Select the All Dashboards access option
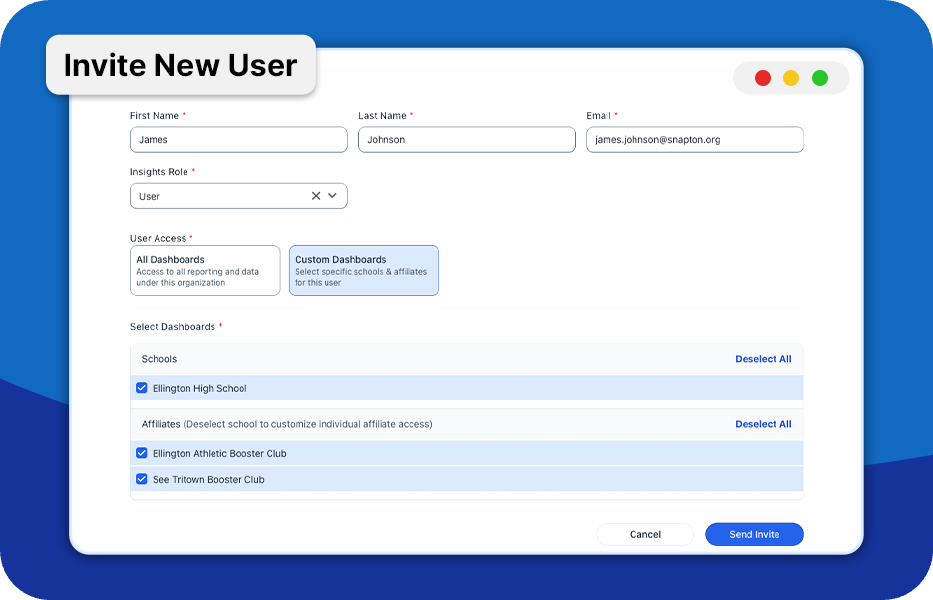This screenshot has width=933, height=600. click(205, 271)
